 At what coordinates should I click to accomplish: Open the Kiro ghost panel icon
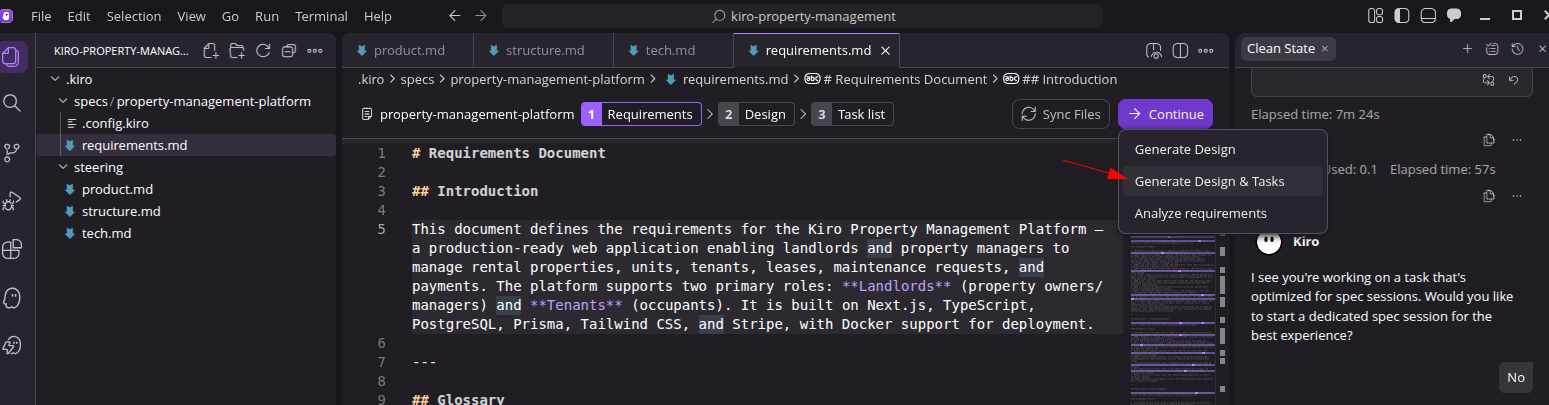[12, 298]
